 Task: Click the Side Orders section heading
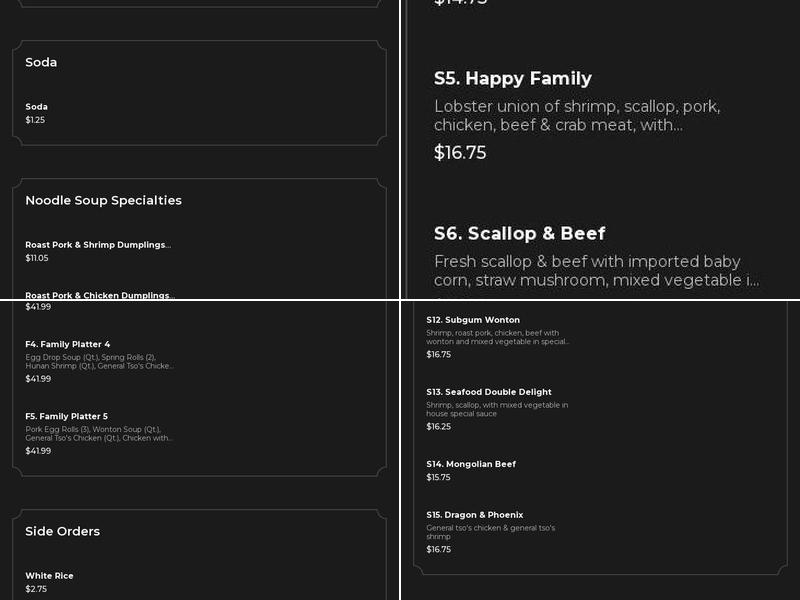point(62,531)
